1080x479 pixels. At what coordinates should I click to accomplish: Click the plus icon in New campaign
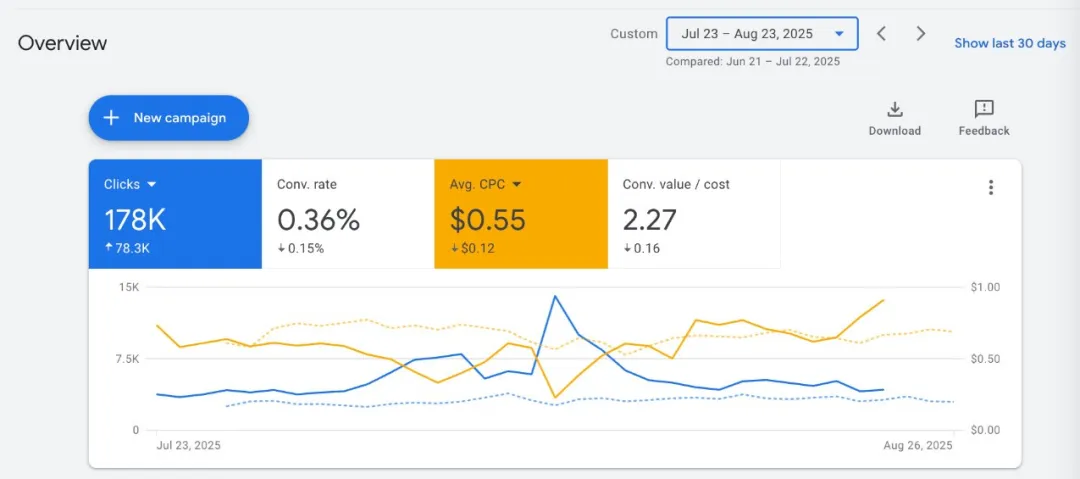(111, 118)
